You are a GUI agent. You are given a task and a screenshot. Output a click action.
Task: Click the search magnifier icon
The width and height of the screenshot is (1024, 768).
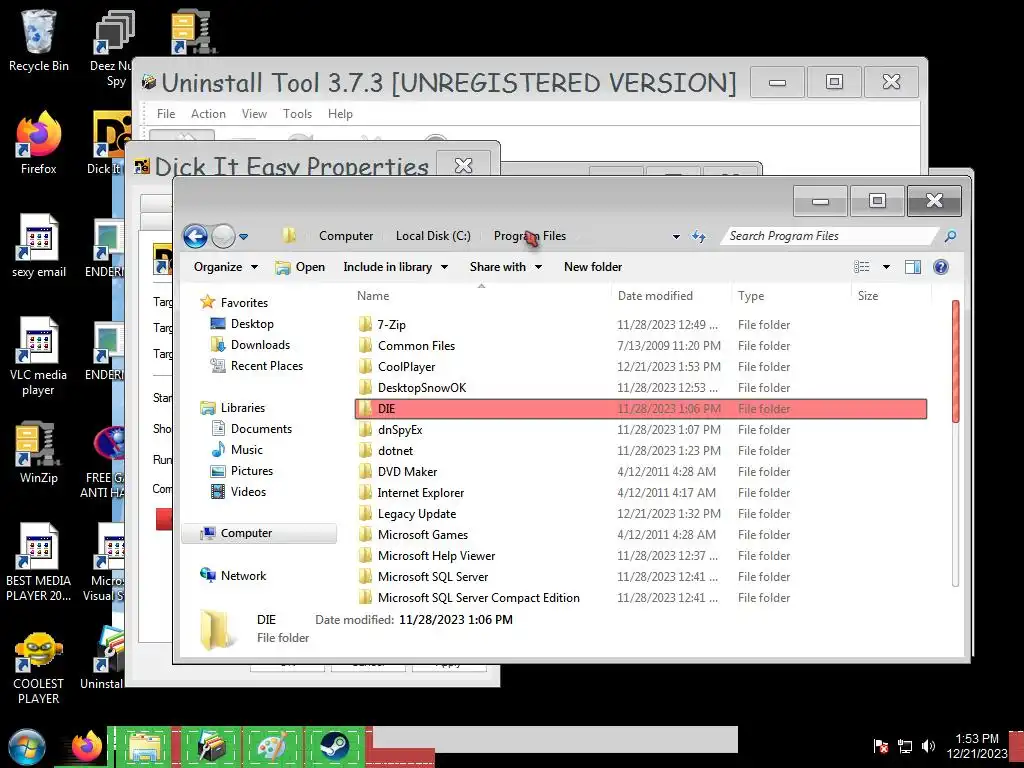pos(950,236)
